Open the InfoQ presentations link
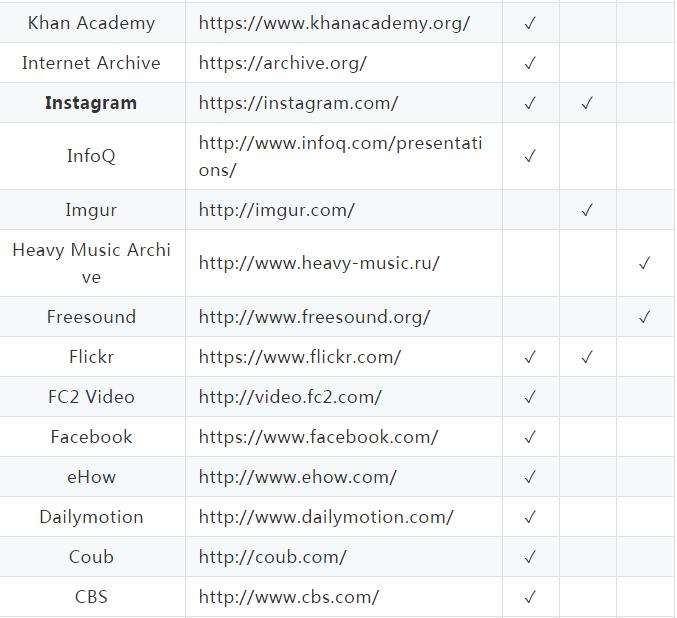Screen dimensions: 677x618 (340, 144)
